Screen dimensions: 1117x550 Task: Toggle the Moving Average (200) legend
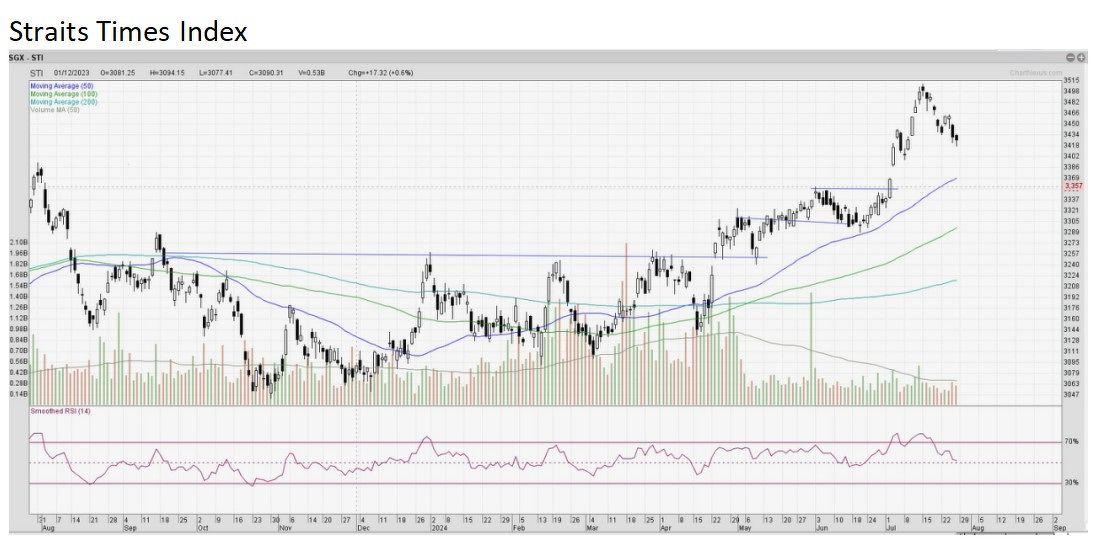tap(65, 102)
